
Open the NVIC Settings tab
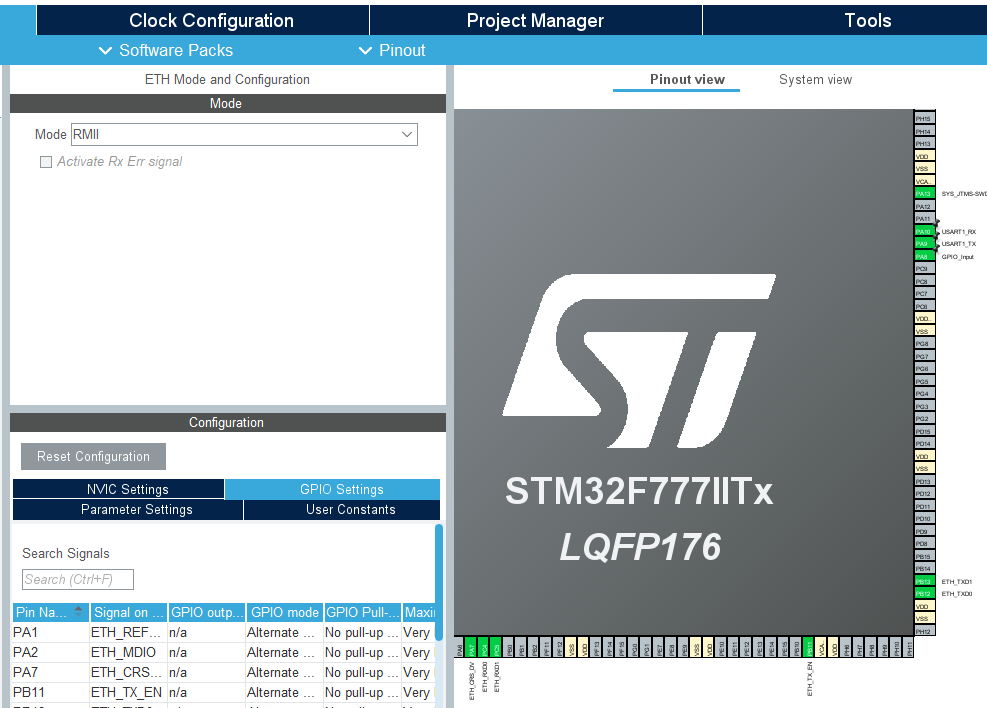click(x=118, y=489)
